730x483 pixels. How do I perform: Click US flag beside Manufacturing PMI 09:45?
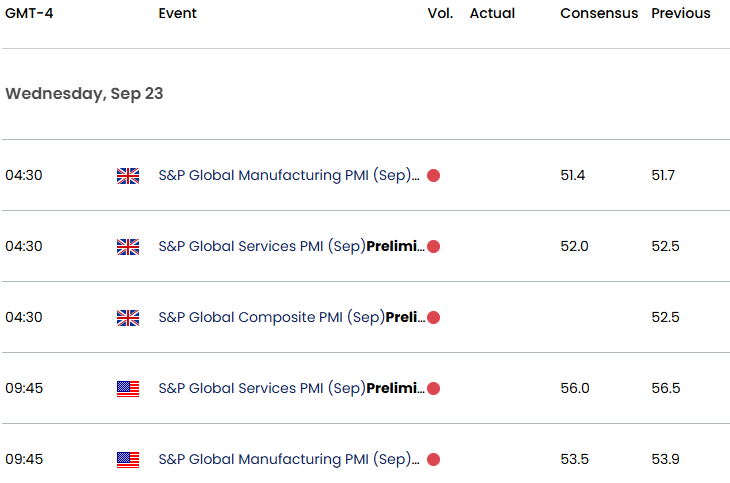[x=128, y=460]
